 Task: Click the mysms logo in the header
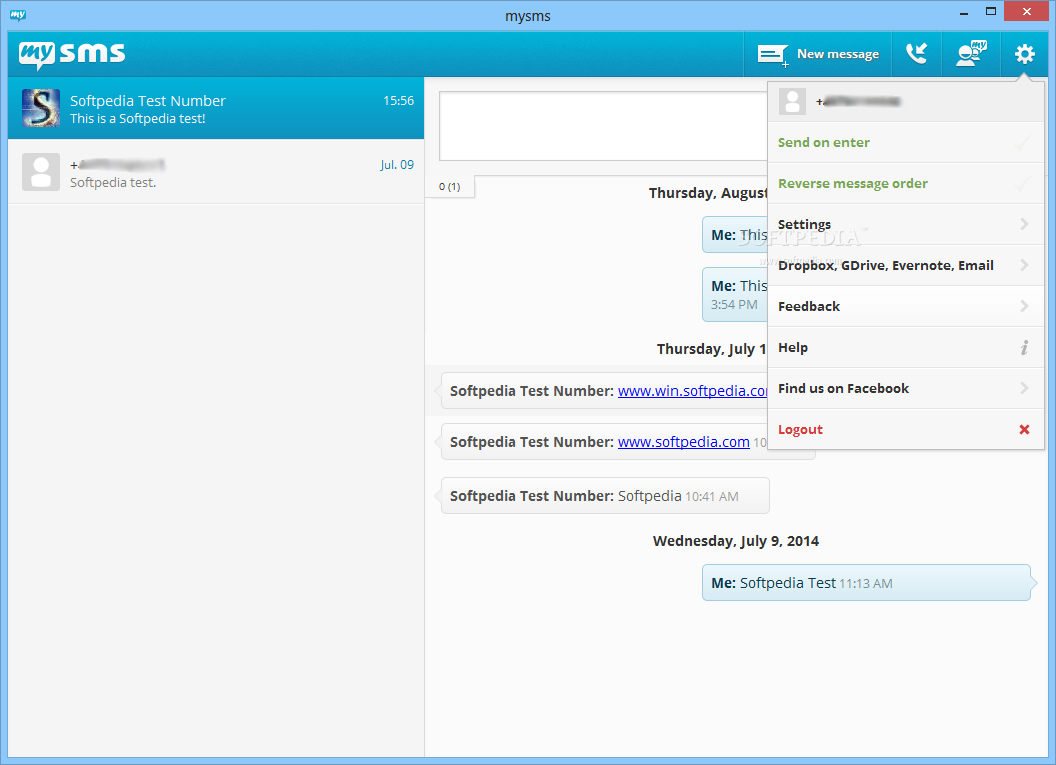72,55
